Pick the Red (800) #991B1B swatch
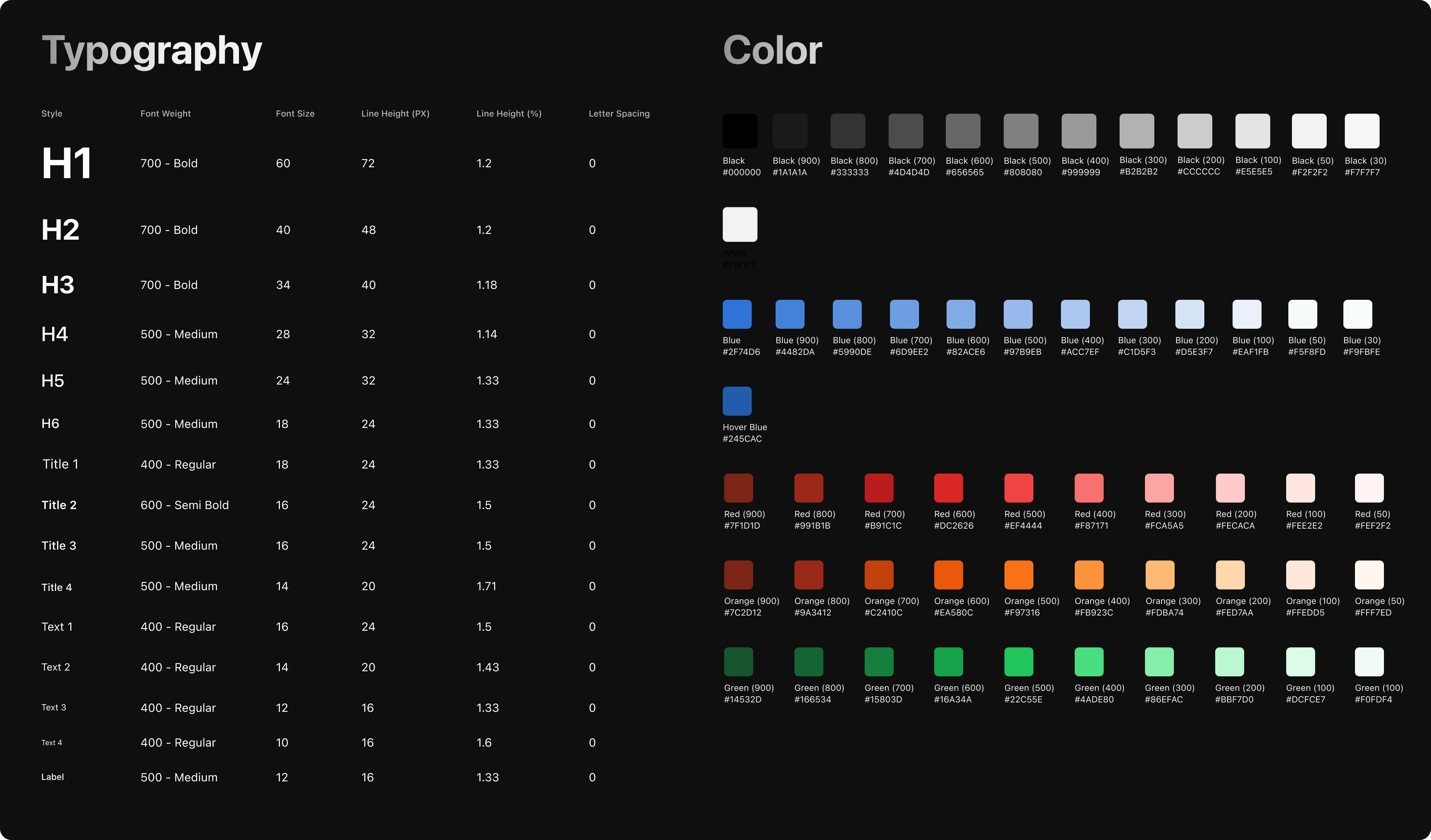Screen dimensions: 1431x840 click(809, 488)
